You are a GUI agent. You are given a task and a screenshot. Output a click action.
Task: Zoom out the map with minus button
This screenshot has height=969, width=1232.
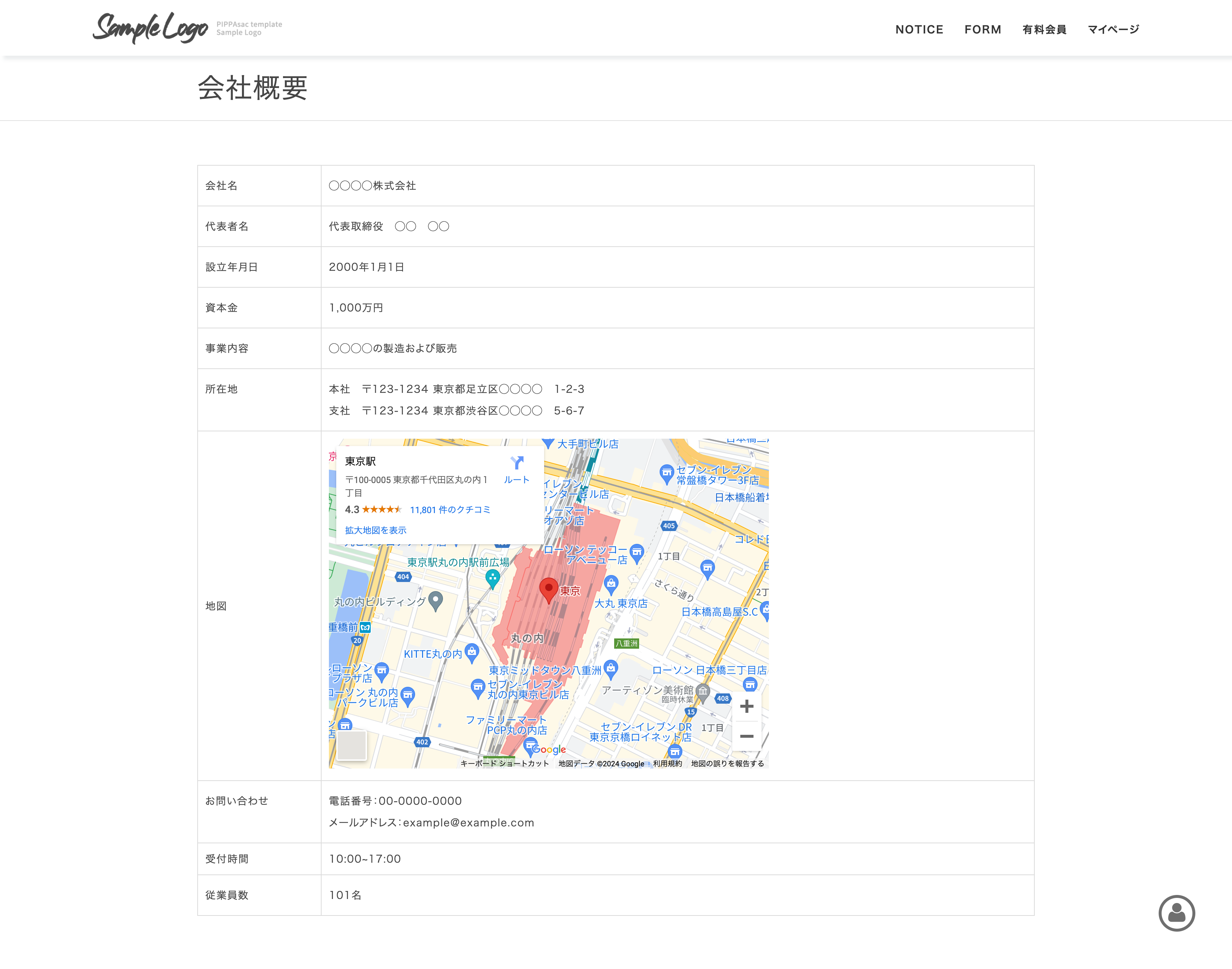tap(747, 736)
